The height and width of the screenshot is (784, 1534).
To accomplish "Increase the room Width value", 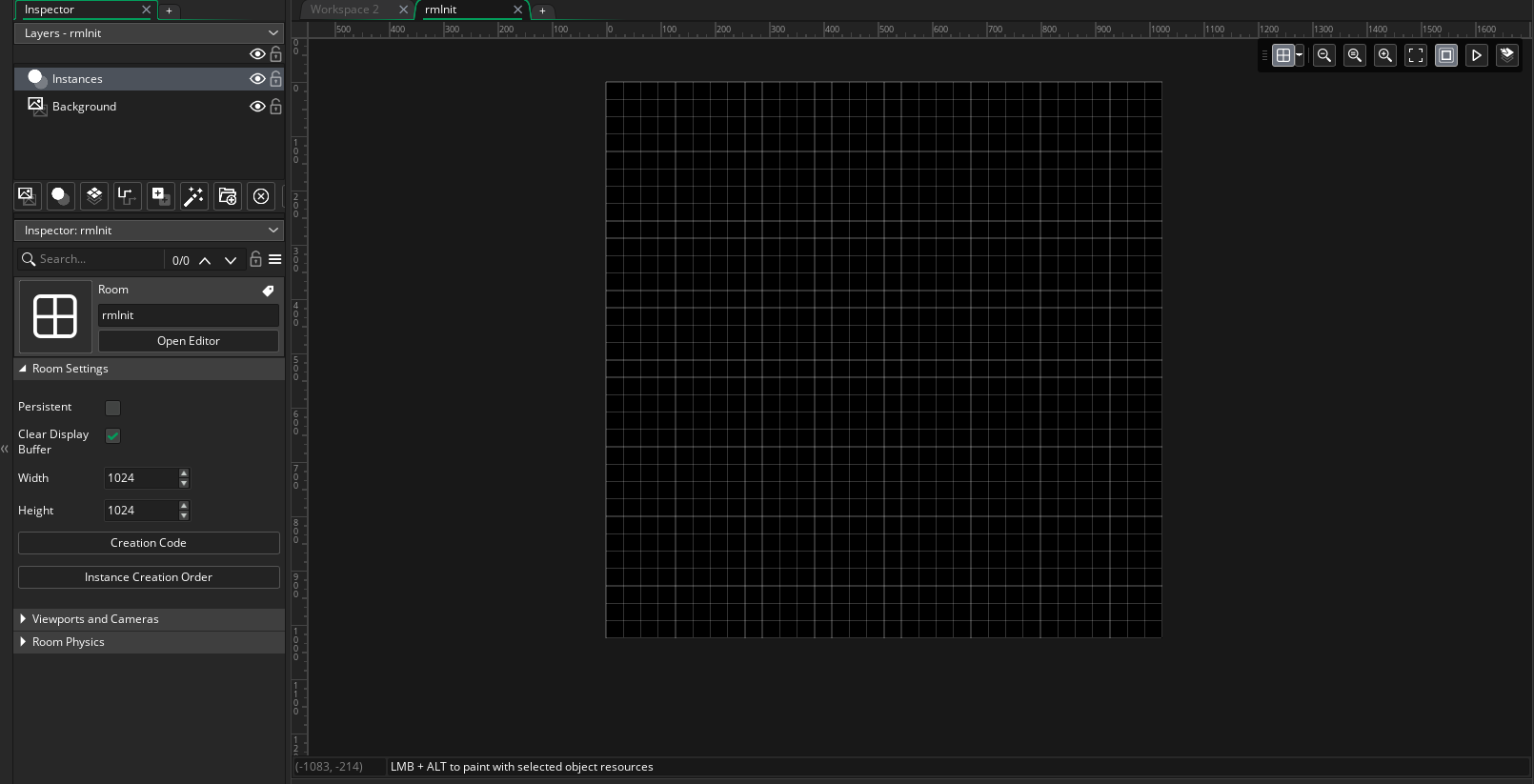I will coord(184,473).
